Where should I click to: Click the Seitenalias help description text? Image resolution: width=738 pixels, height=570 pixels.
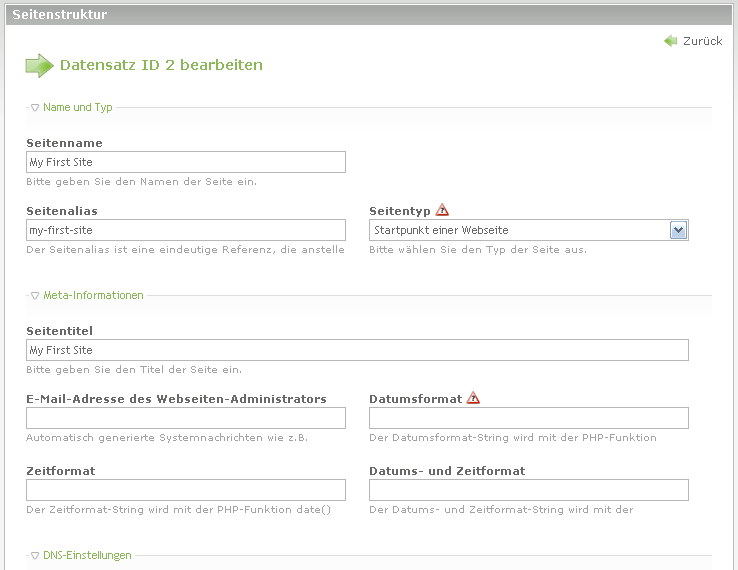[x=185, y=250]
